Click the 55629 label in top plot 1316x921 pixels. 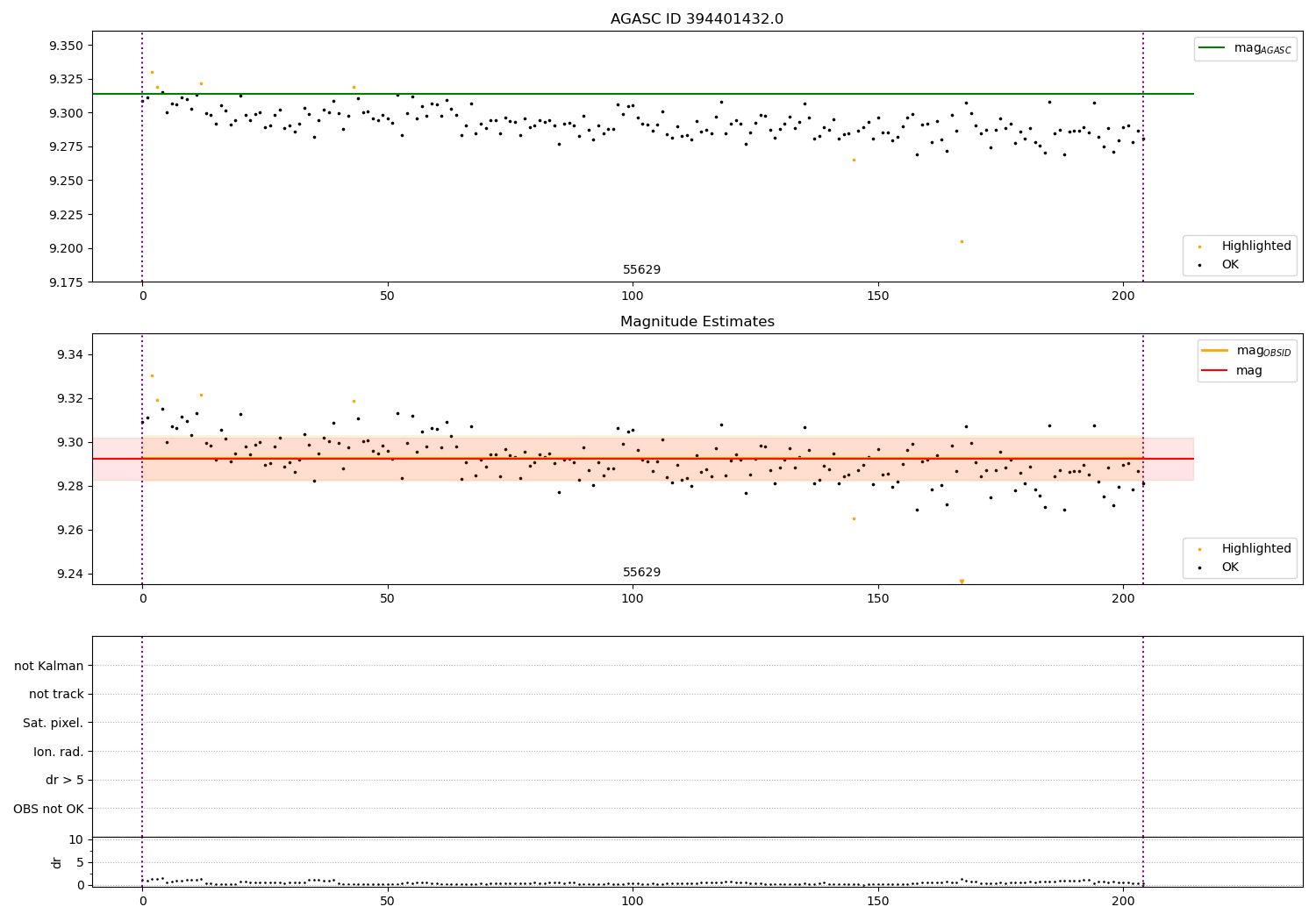click(x=641, y=270)
